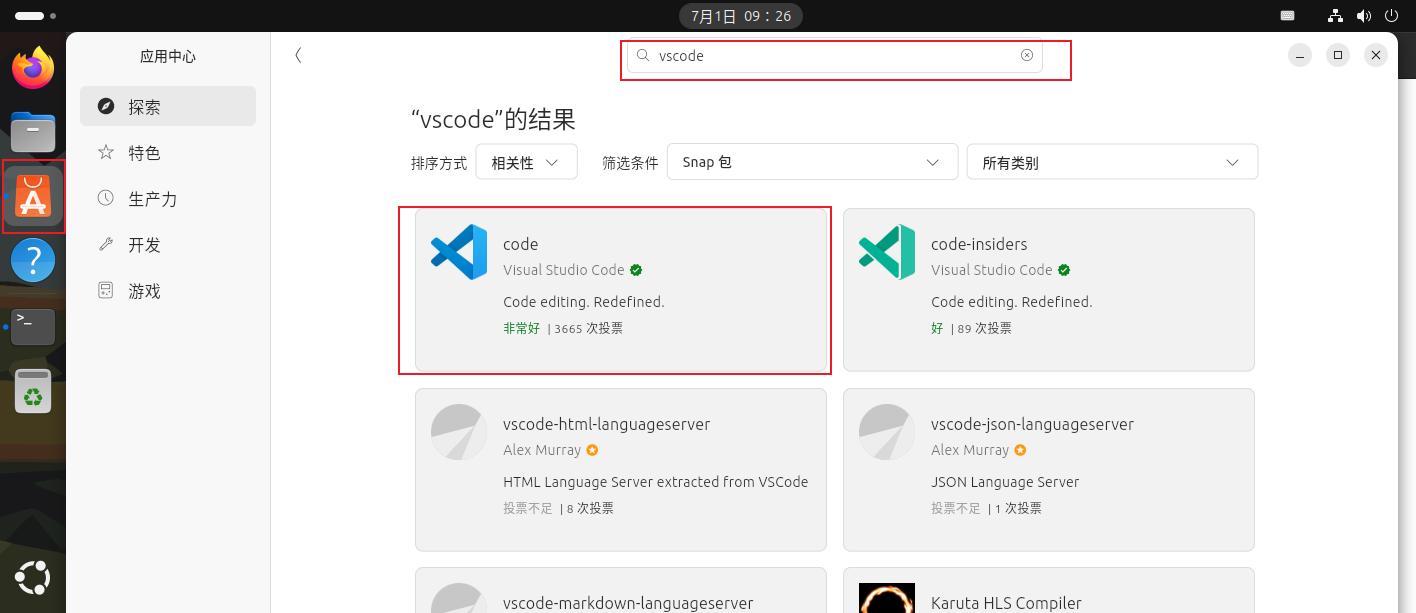Clear the search field with the X icon
This screenshot has height=613, width=1416.
pos(1026,56)
